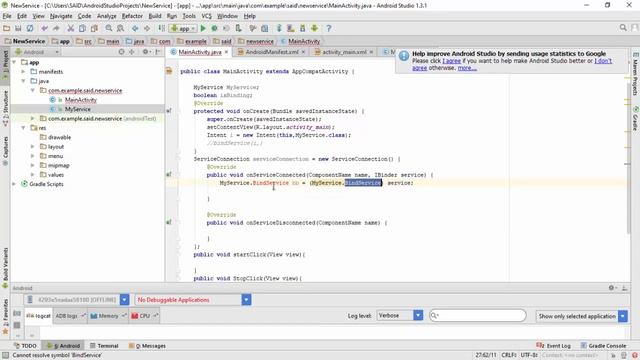Open the VCS menu
640x360 pixels.
pos(207,16)
